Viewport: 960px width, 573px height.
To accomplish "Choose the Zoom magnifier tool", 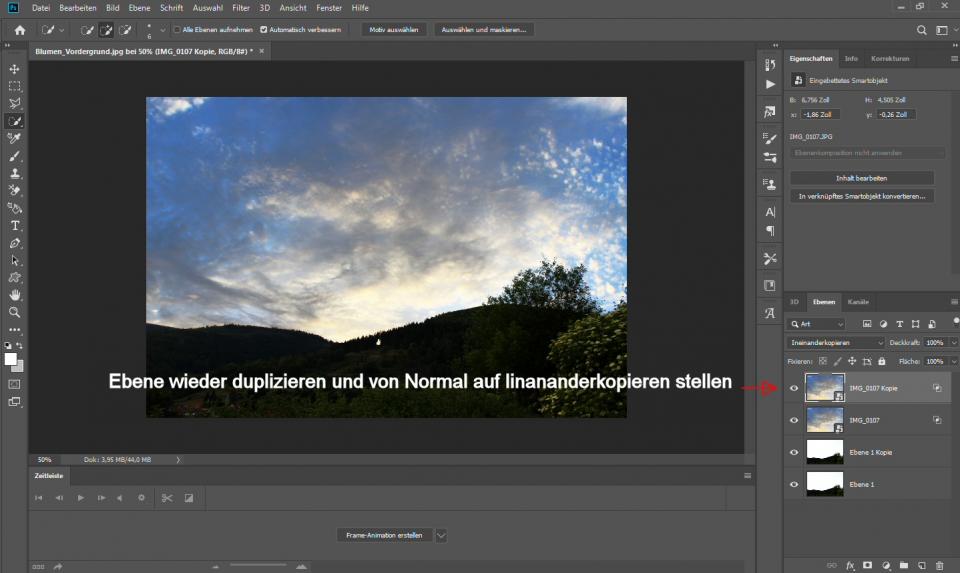I will [x=15, y=312].
